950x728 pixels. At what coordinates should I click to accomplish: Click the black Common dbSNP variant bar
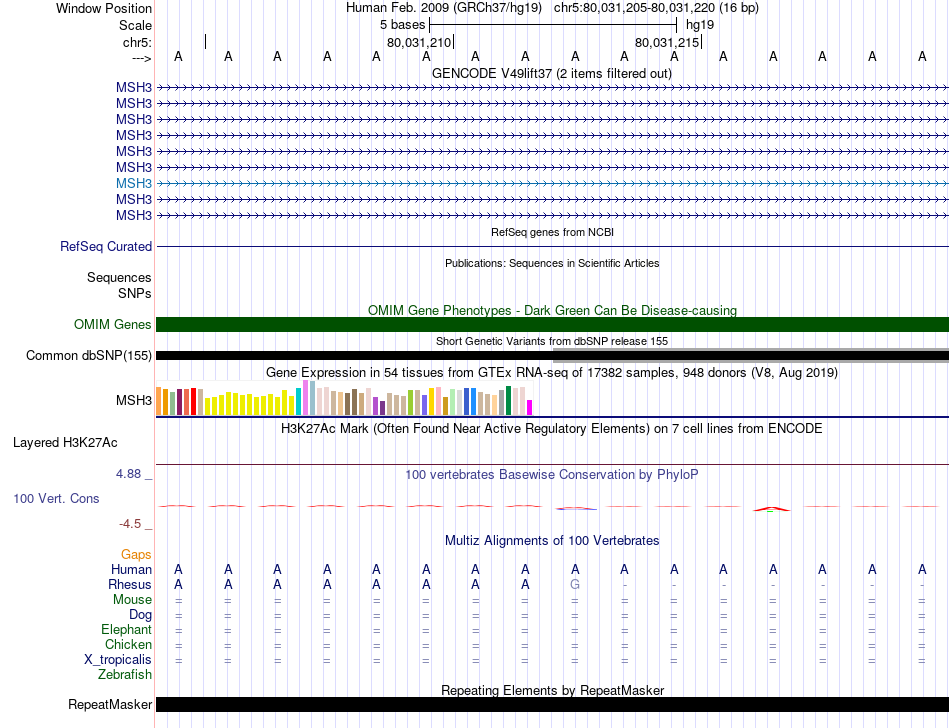pyautogui.click(x=352, y=355)
